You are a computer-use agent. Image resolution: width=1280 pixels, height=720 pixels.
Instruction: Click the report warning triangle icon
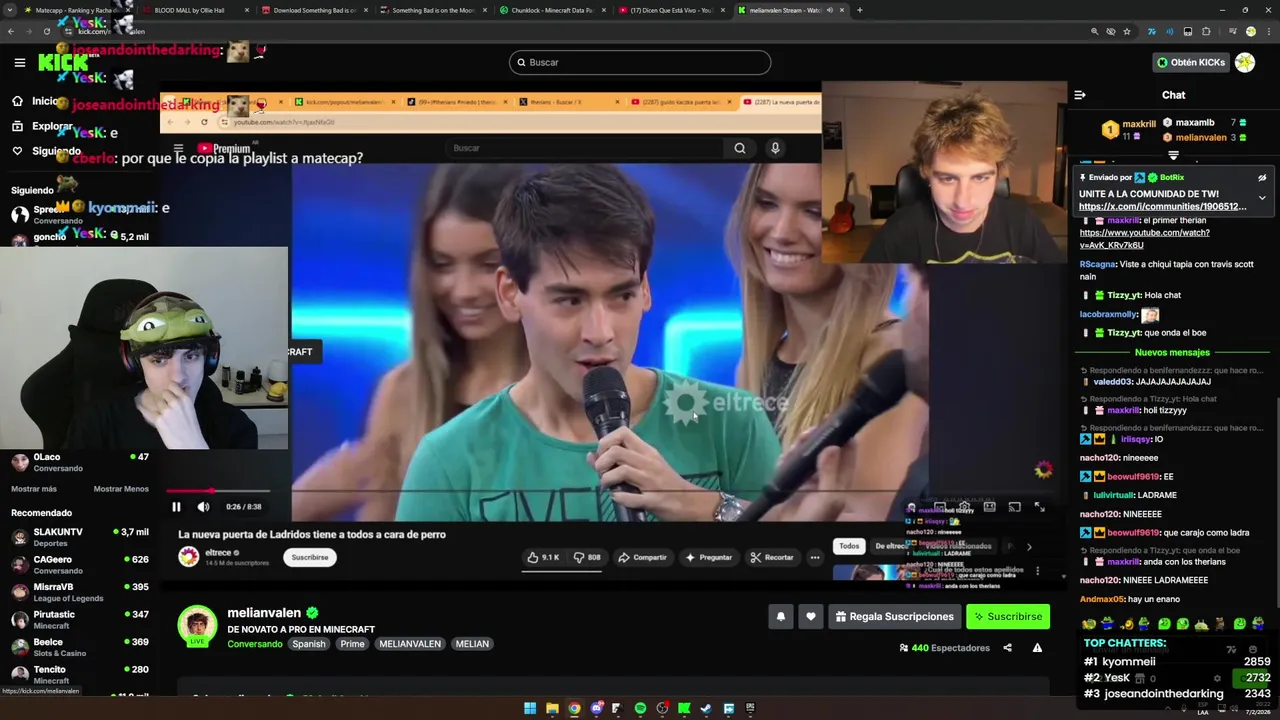coord(1037,648)
